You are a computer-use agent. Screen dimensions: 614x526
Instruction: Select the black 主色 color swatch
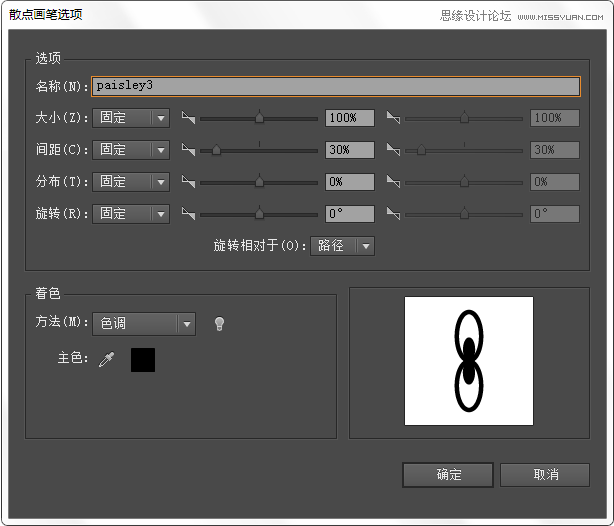pyautogui.click(x=143, y=360)
